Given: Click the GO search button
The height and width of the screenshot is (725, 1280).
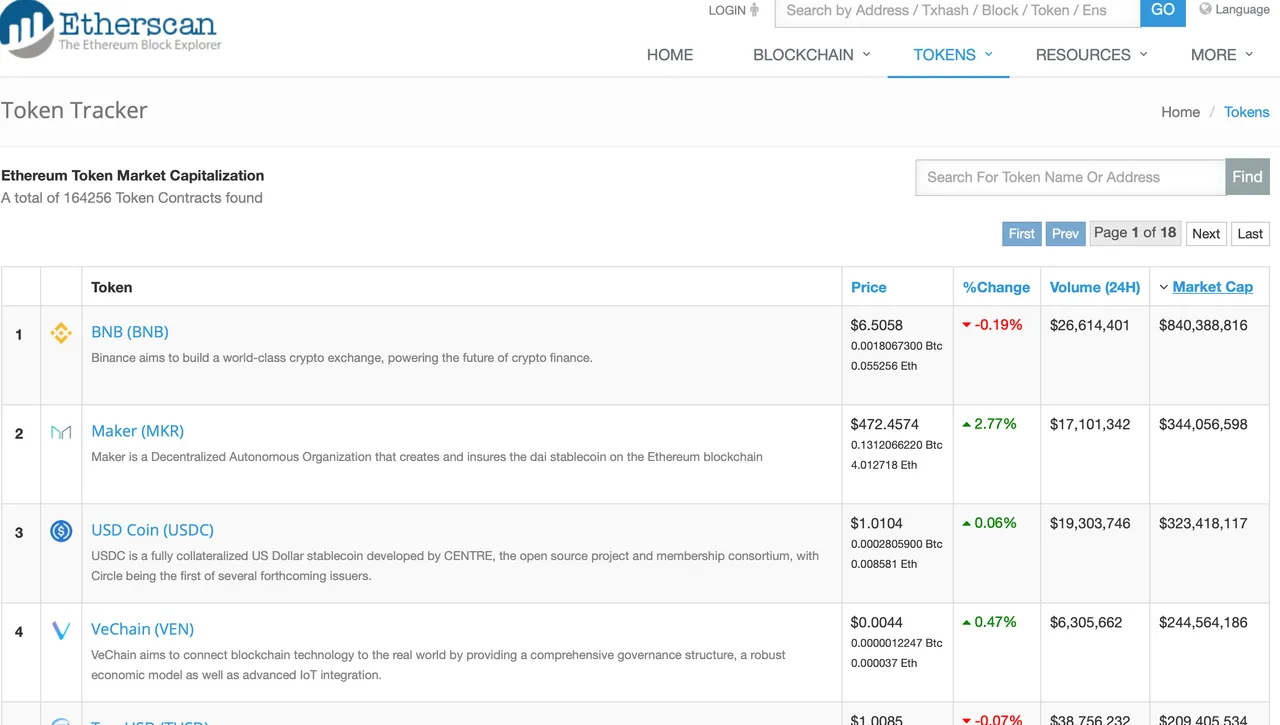Looking at the screenshot, I should click(x=1163, y=11).
